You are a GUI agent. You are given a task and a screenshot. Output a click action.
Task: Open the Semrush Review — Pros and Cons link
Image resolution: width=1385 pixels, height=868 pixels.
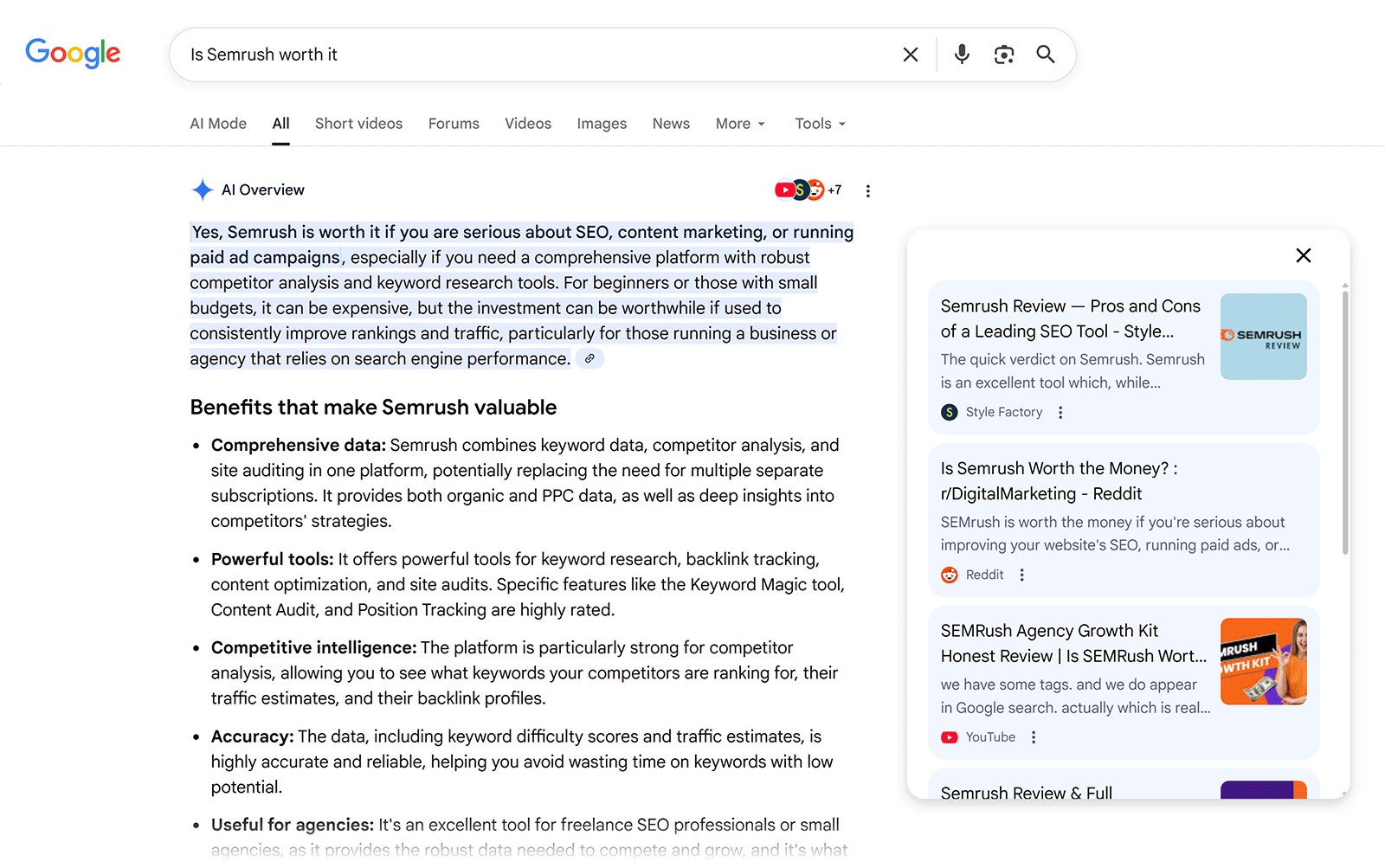pyautogui.click(x=1071, y=318)
